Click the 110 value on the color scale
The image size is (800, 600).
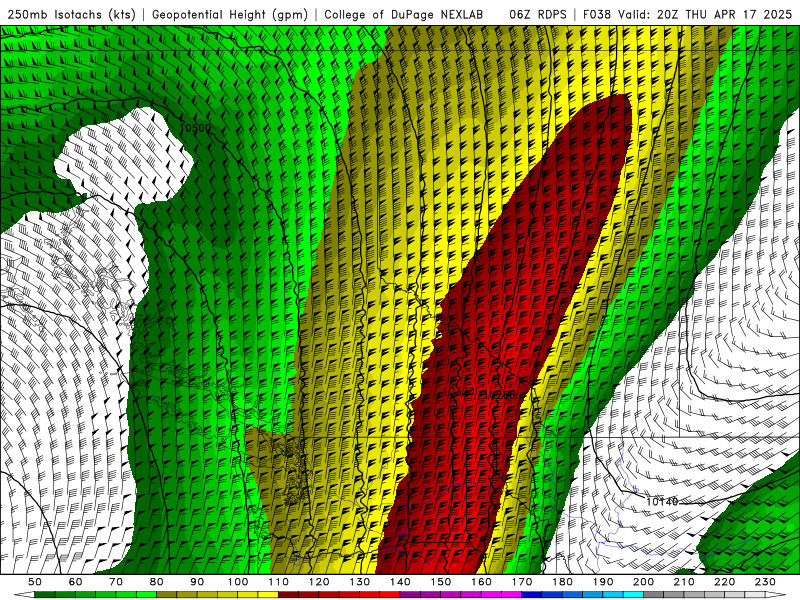[279, 582]
